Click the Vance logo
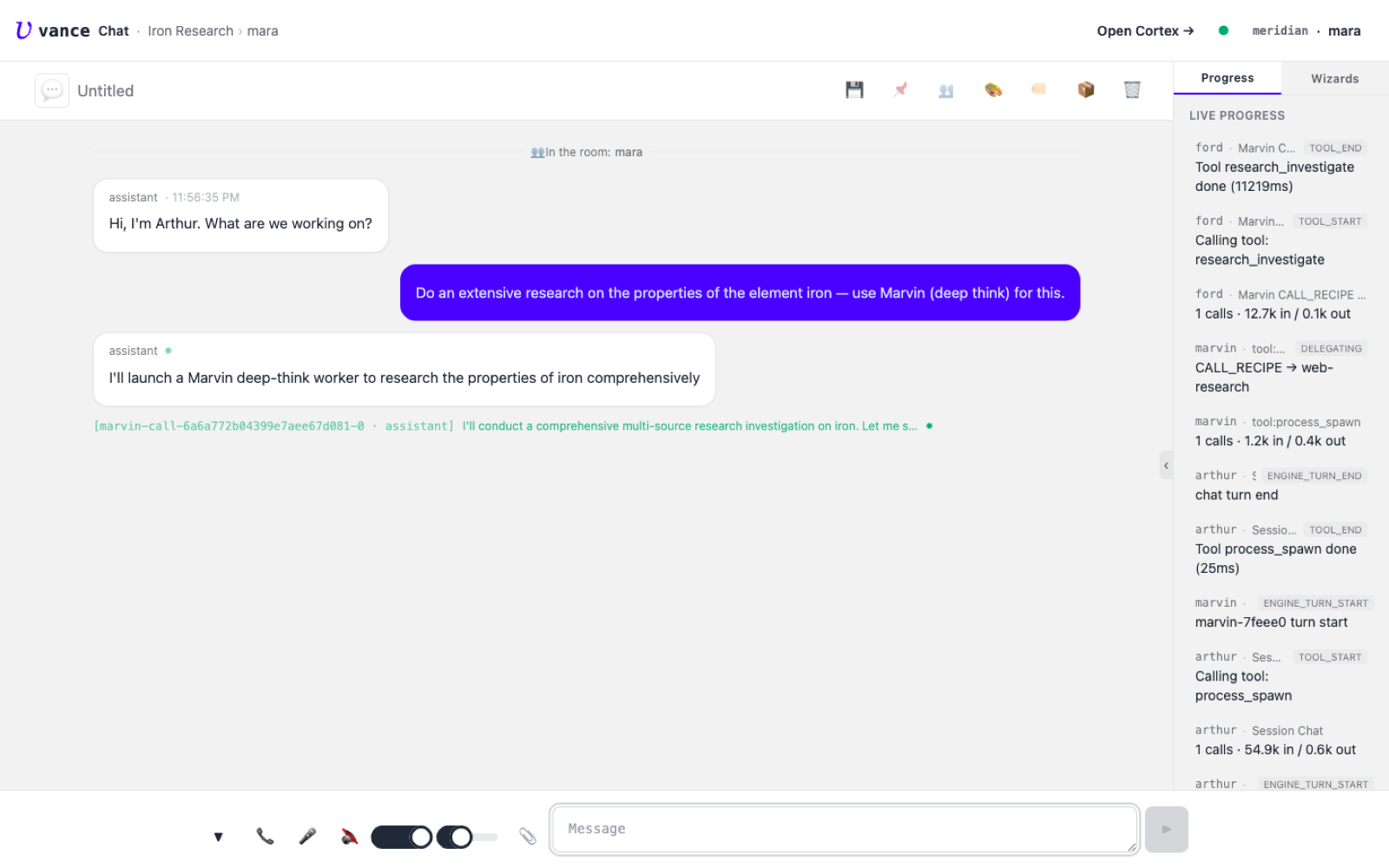 [x=52, y=30]
